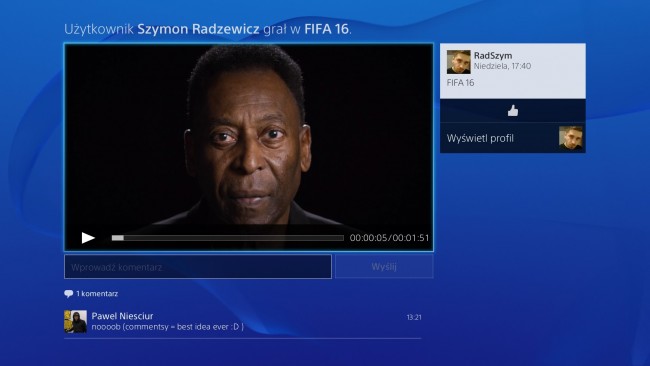This screenshot has height=366, width=650.
Task: Open RadSzym avatar in the post card
Action: (x=458, y=62)
